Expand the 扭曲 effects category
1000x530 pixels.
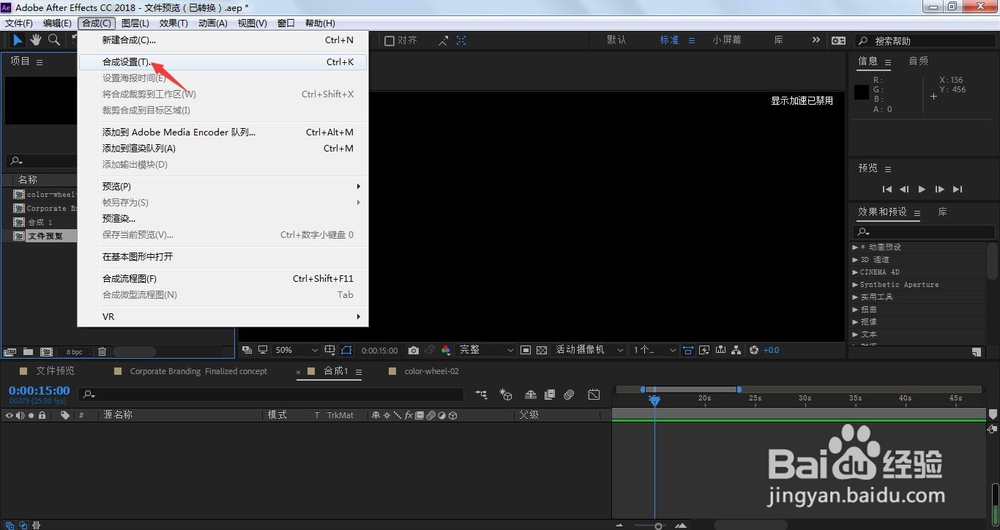coord(855,309)
